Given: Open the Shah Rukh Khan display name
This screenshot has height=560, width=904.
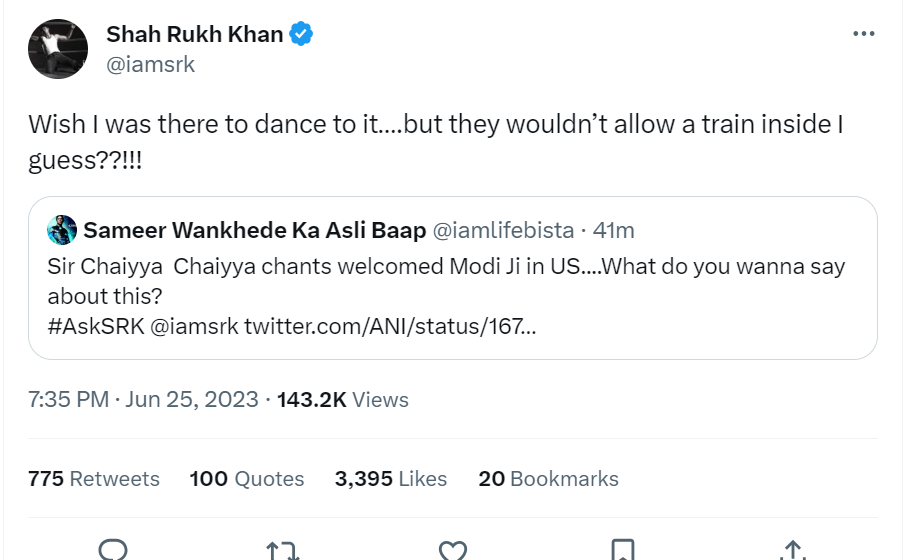Looking at the screenshot, I should coord(195,34).
